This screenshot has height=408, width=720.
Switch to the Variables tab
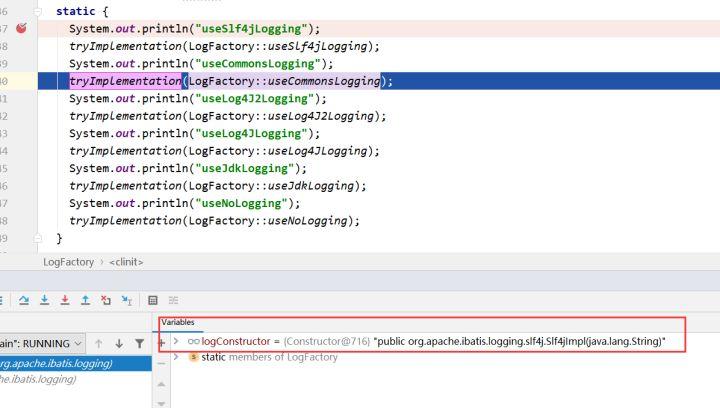coord(179,322)
